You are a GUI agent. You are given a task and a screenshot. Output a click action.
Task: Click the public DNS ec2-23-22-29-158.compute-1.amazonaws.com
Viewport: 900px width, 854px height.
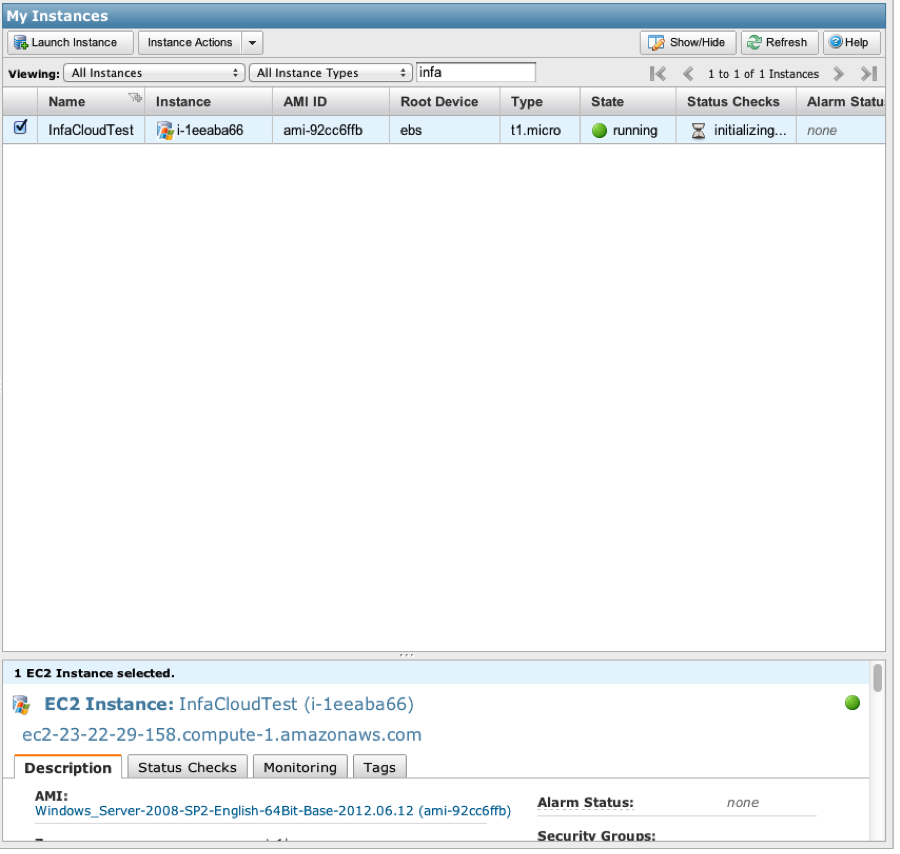click(x=222, y=735)
